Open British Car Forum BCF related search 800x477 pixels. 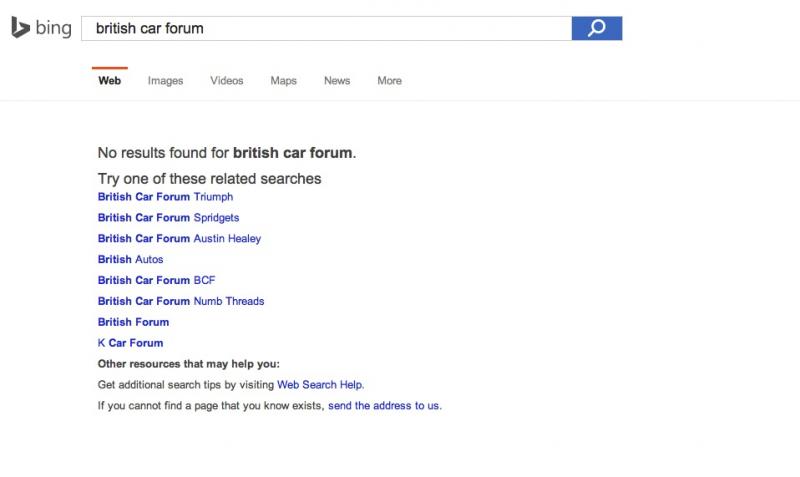tap(156, 281)
